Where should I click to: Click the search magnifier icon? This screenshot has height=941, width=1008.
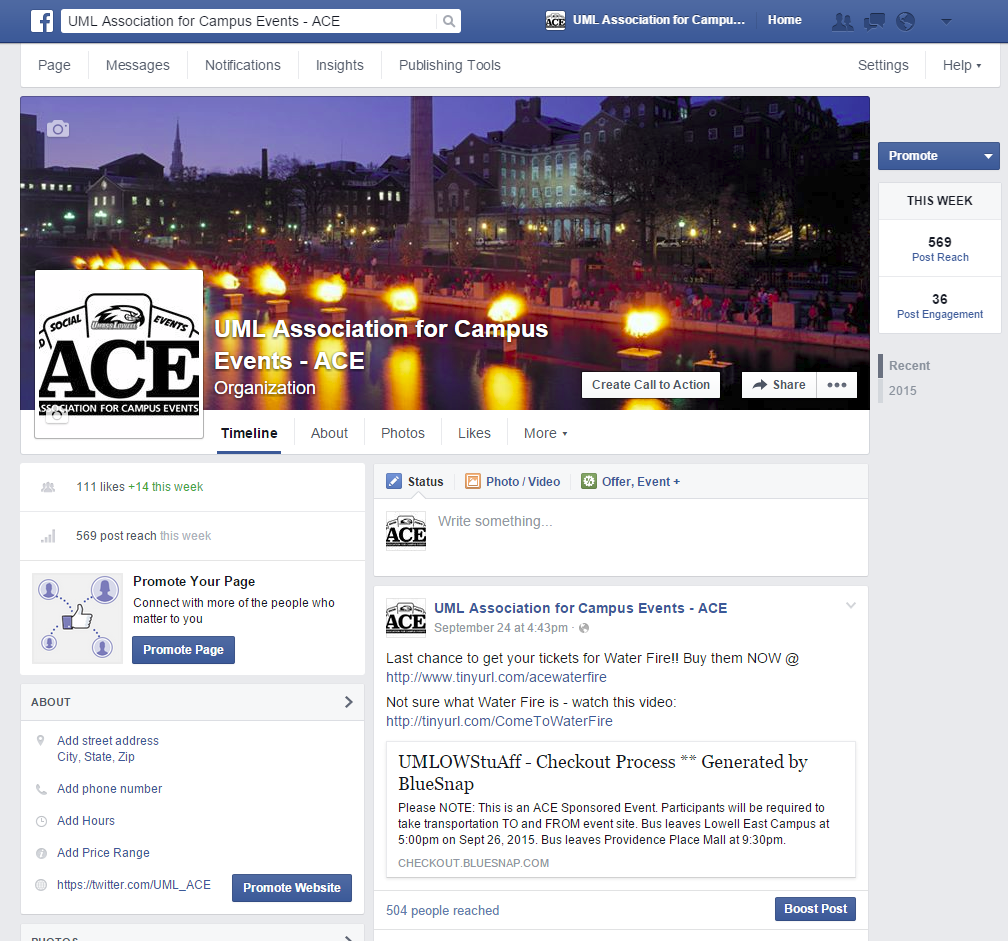click(x=449, y=21)
